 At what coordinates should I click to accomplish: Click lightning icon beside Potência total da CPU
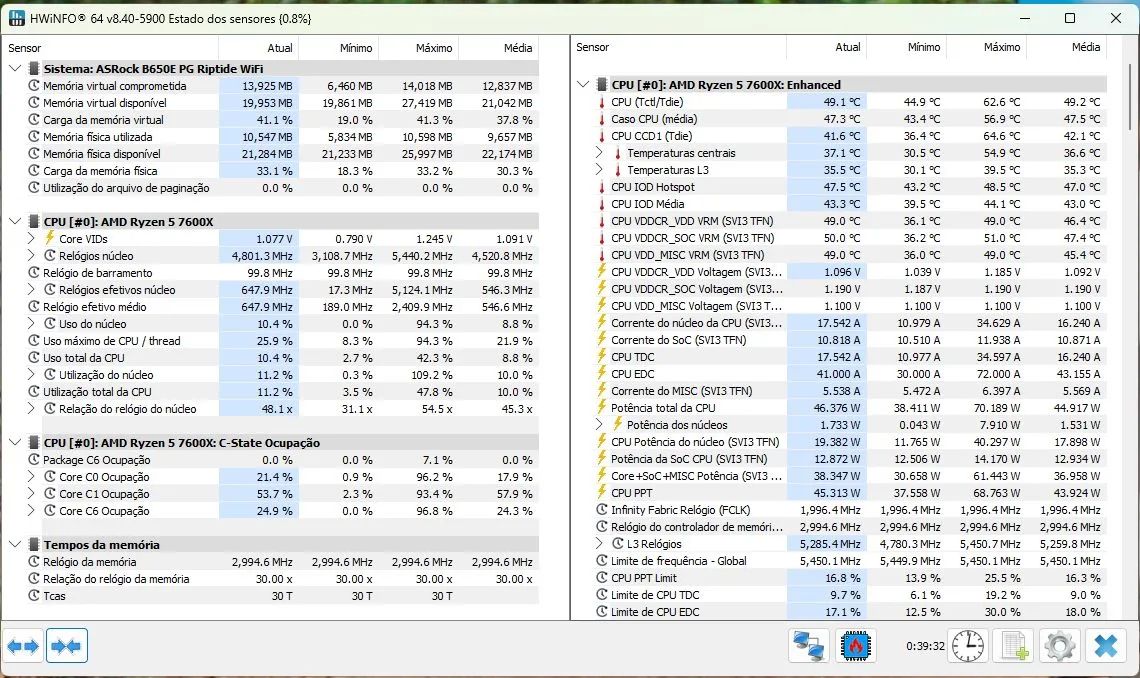(x=601, y=408)
